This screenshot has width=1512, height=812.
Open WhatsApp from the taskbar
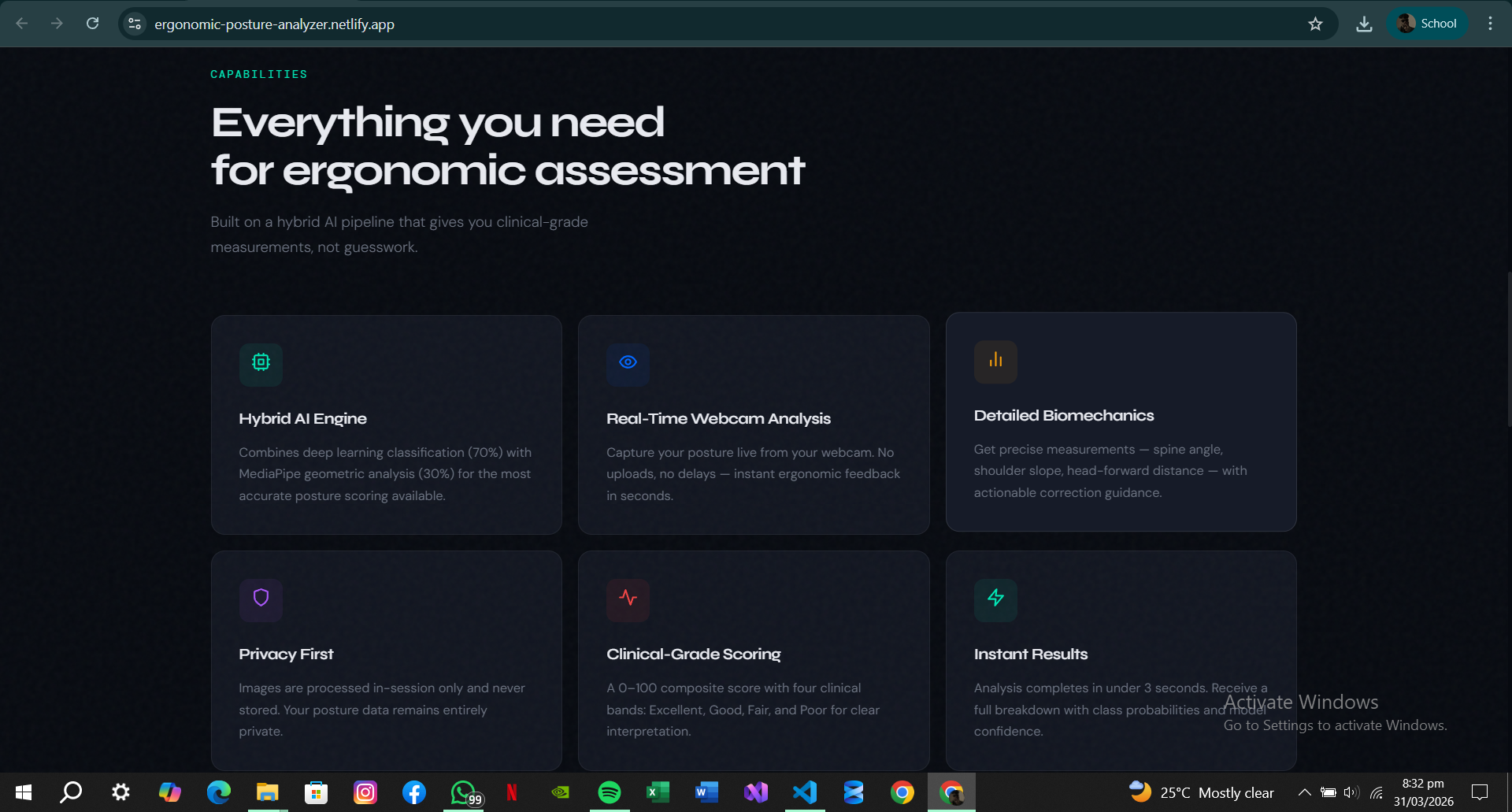point(463,792)
